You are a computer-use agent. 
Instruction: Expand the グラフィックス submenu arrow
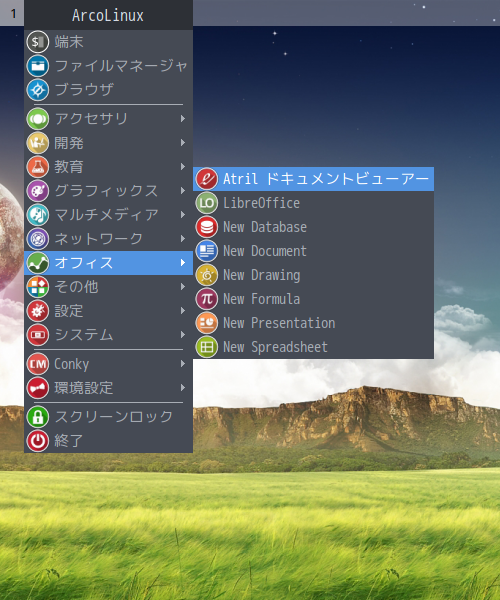click(x=183, y=191)
